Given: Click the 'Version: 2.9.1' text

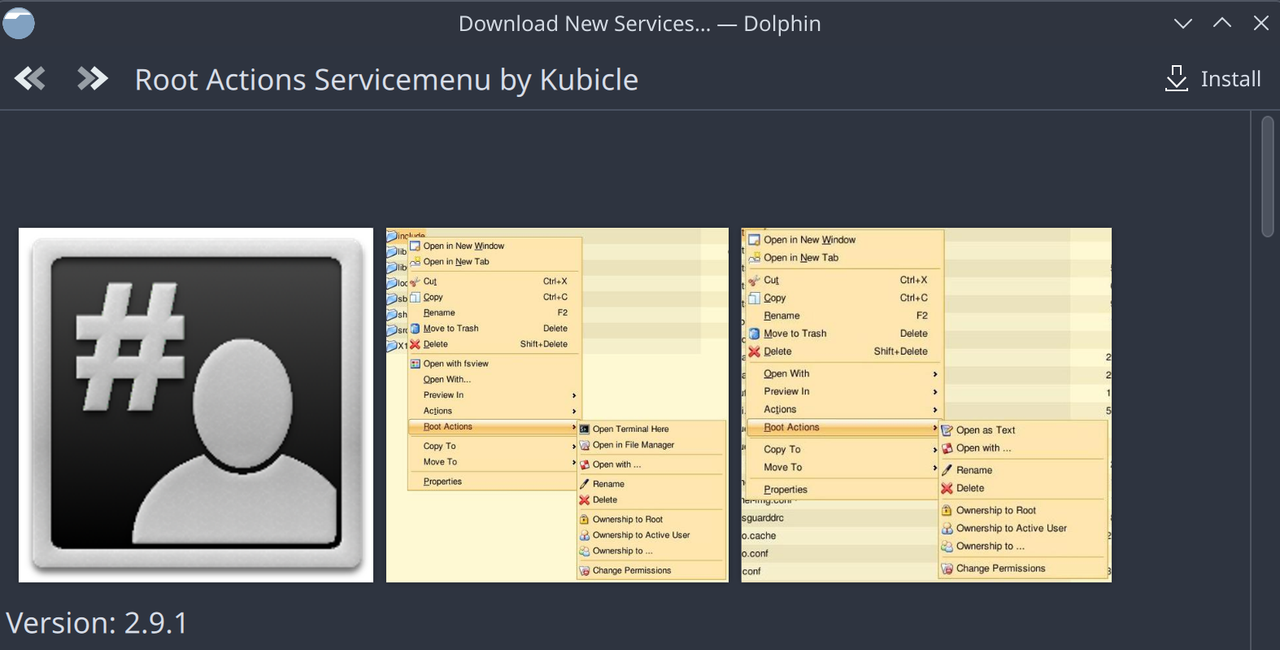Looking at the screenshot, I should 97,623.
